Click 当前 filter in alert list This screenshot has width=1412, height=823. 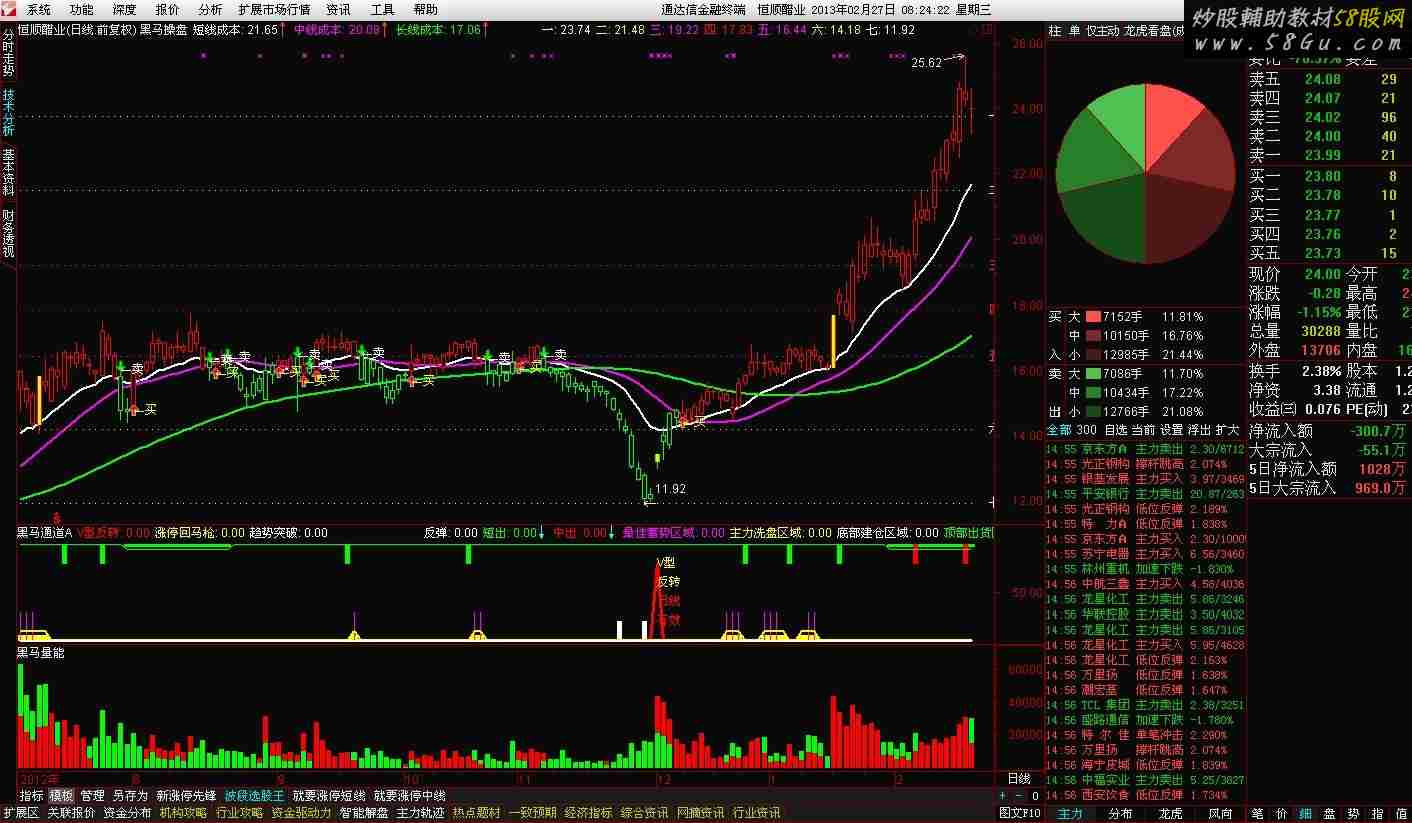[1143, 430]
